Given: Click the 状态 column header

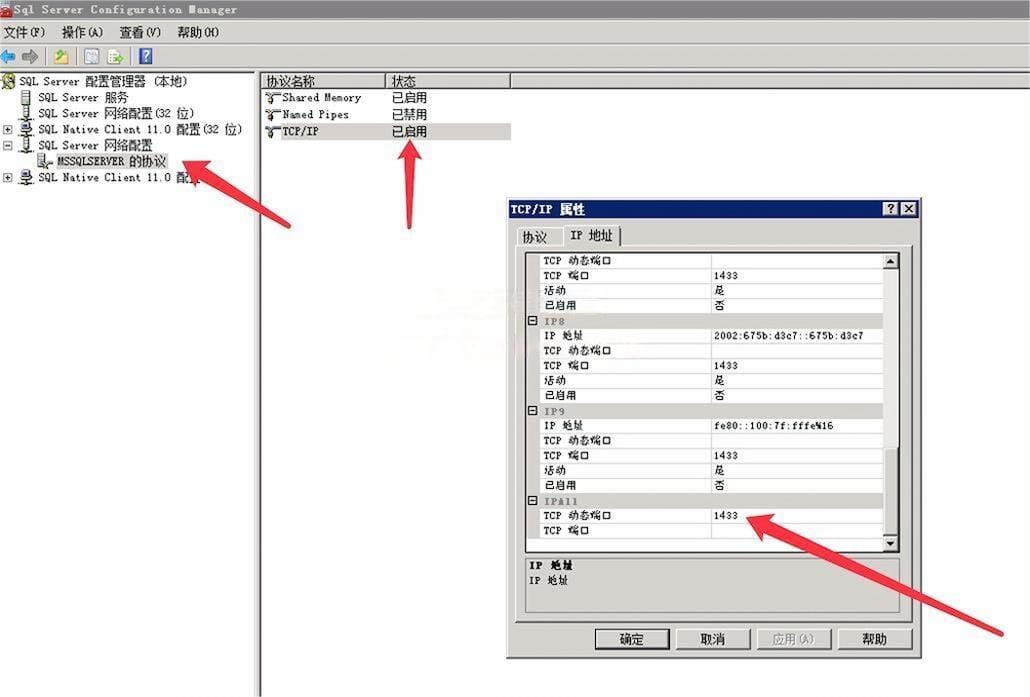Looking at the screenshot, I should pyautogui.click(x=448, y=81).
